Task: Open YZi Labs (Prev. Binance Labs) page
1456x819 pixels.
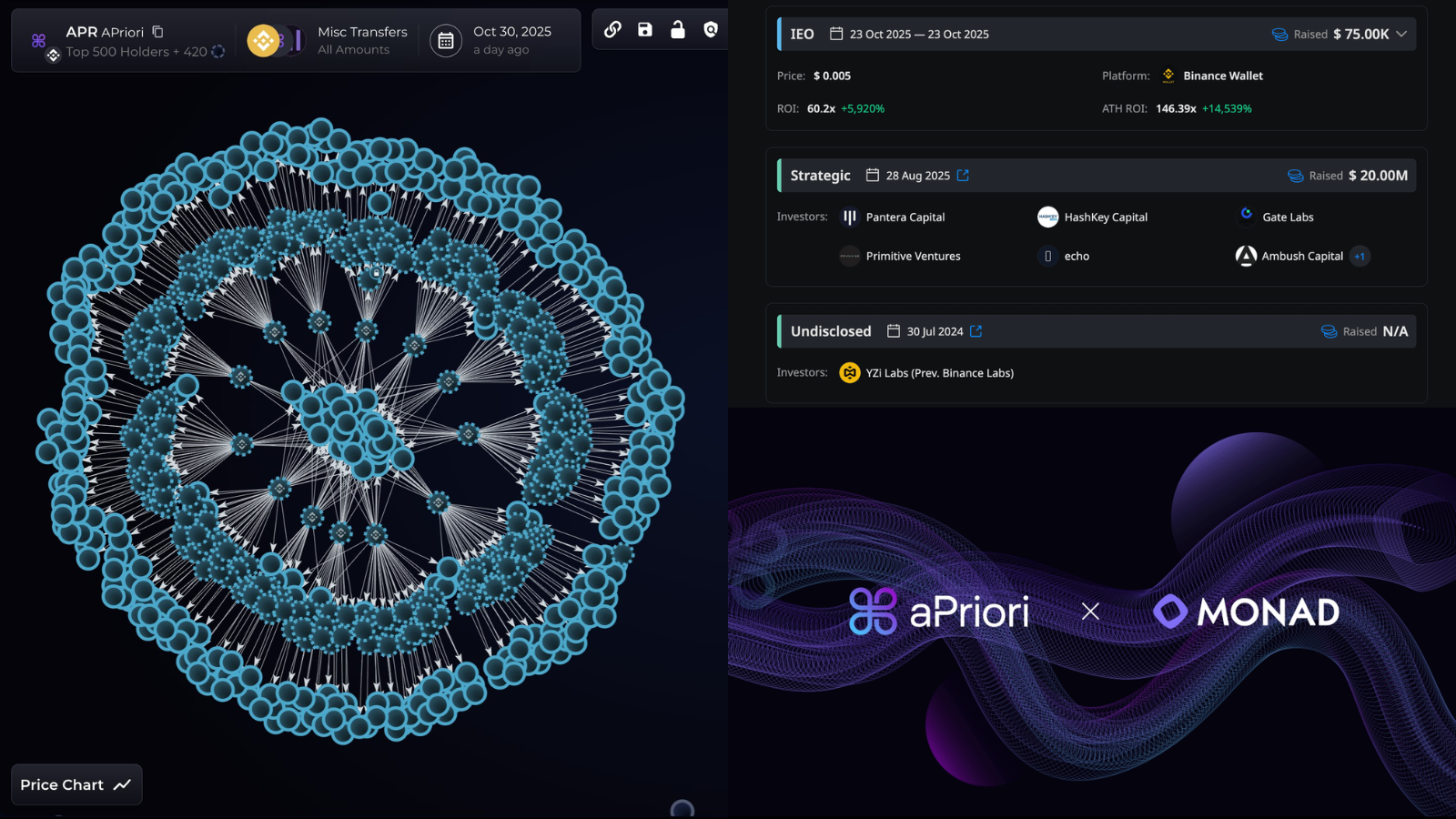Action: click(940, 372)
